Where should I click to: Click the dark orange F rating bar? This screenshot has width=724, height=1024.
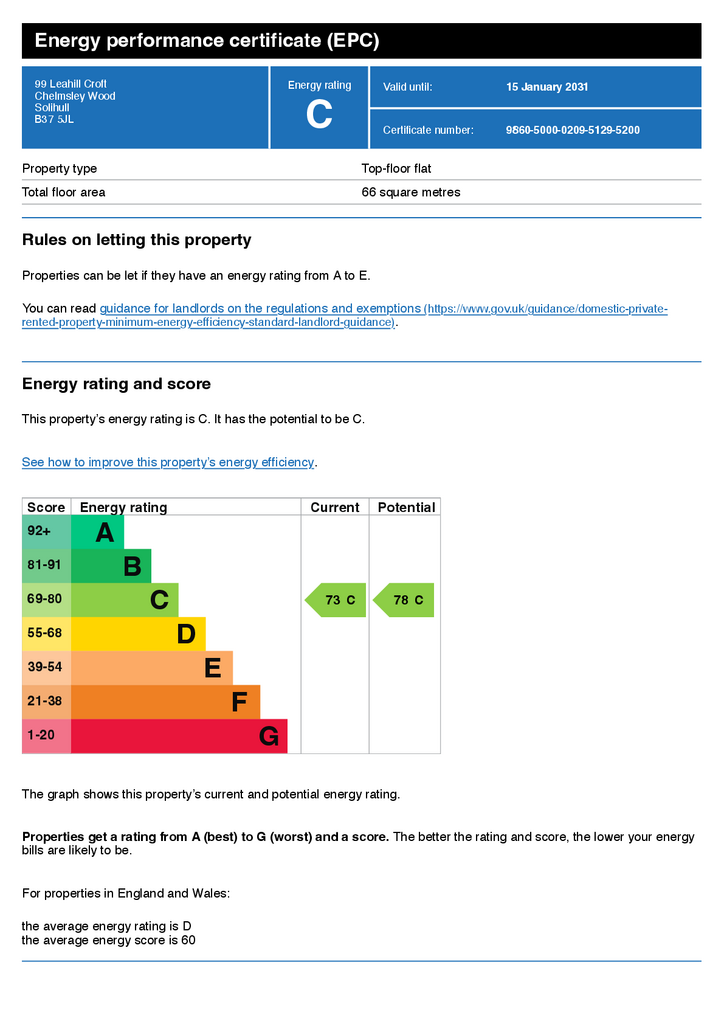pyautogui.click(x=166, y=702)
